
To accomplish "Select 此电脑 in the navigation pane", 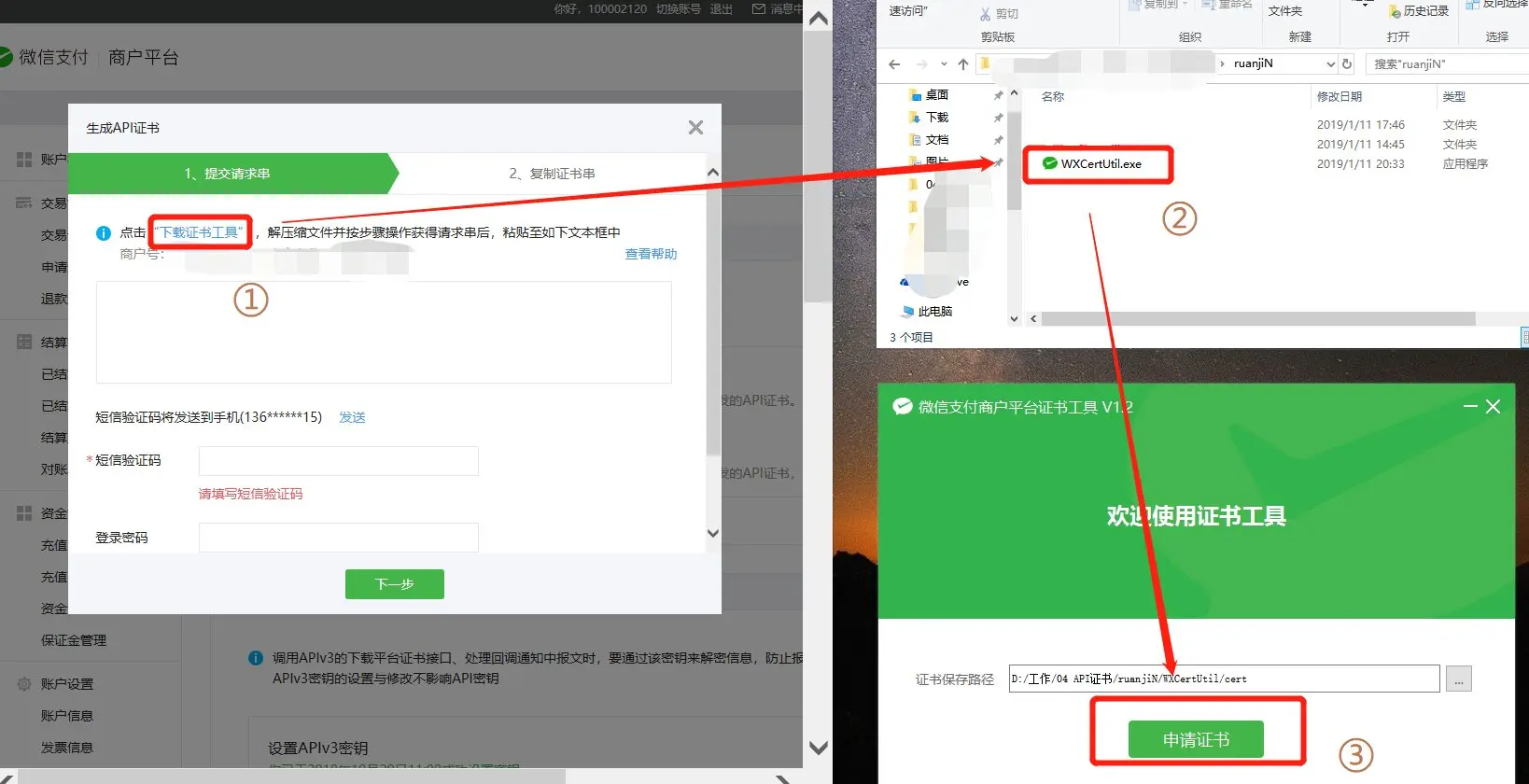I will coord(934,312).
